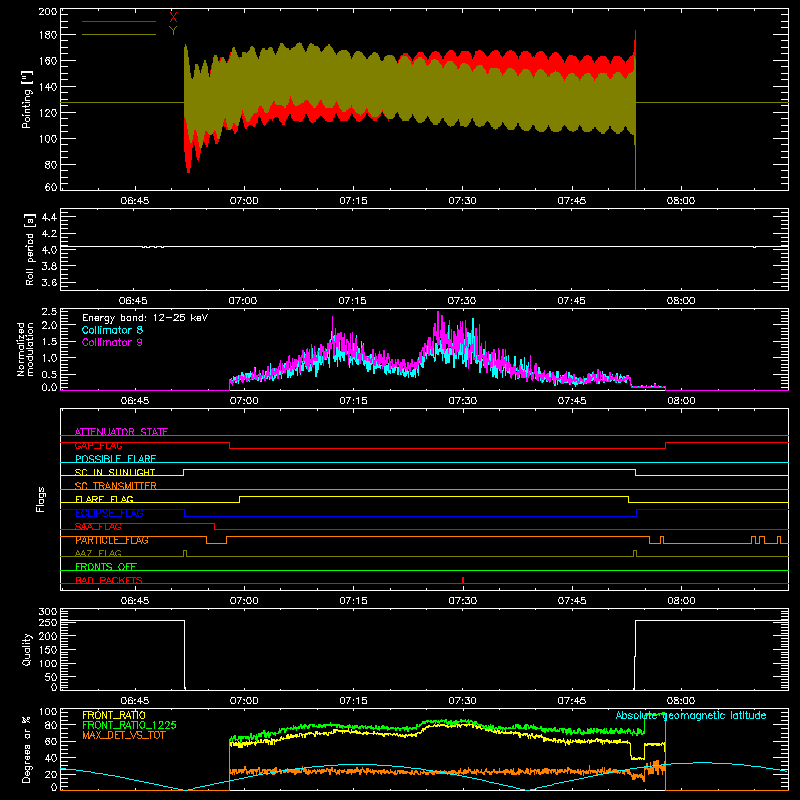Click the 250 tick on Quality axis
Viewport: 800px width, 800px height.
tap(48, 623)
